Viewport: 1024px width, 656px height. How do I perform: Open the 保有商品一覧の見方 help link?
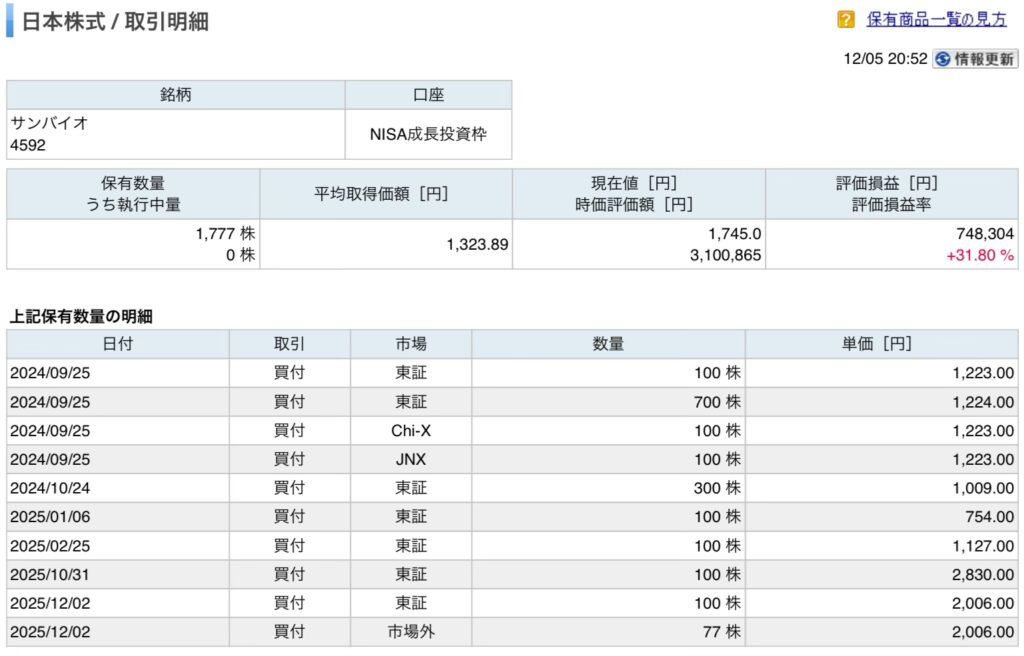pos(936,19)
